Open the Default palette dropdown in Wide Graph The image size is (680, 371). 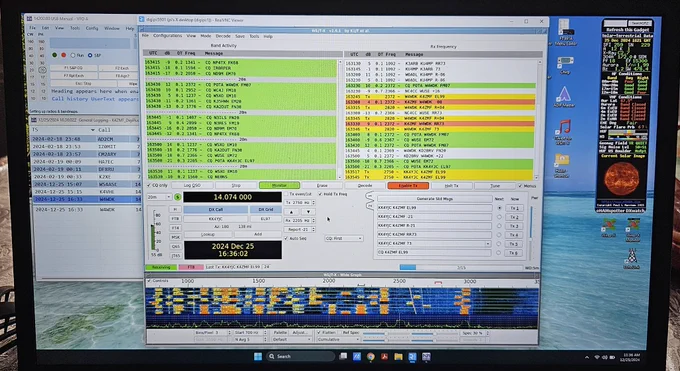pos(291,339)
